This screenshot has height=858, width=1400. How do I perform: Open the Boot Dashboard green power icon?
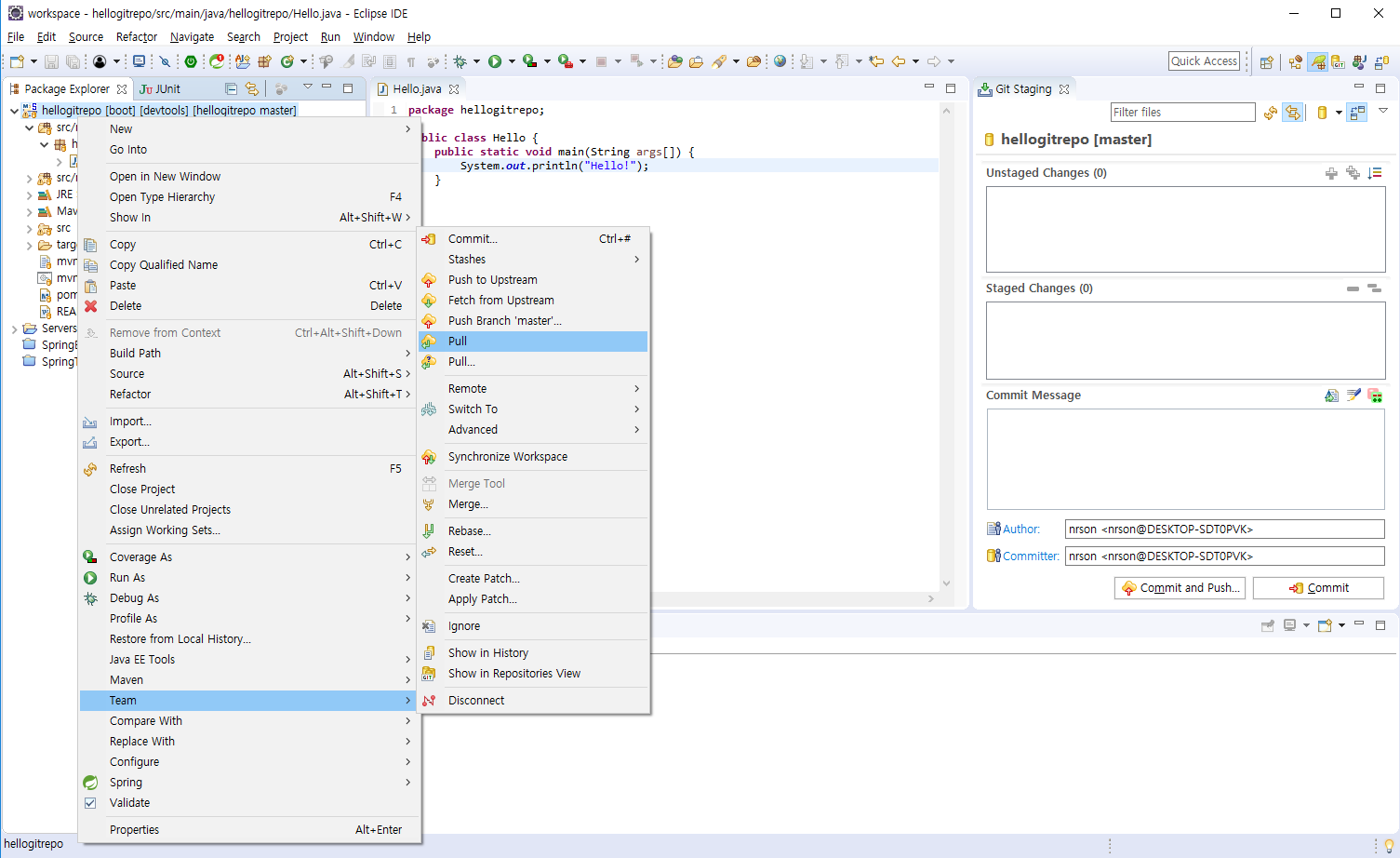[191, 61]
